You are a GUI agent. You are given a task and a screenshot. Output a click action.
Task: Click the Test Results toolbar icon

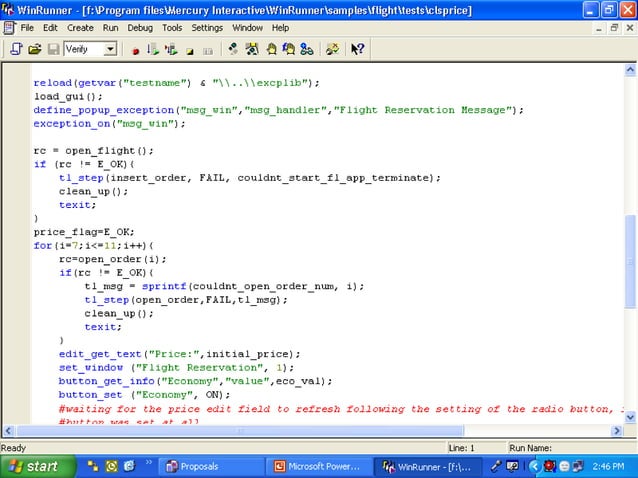pyautogui.click(x=333, y=49)
